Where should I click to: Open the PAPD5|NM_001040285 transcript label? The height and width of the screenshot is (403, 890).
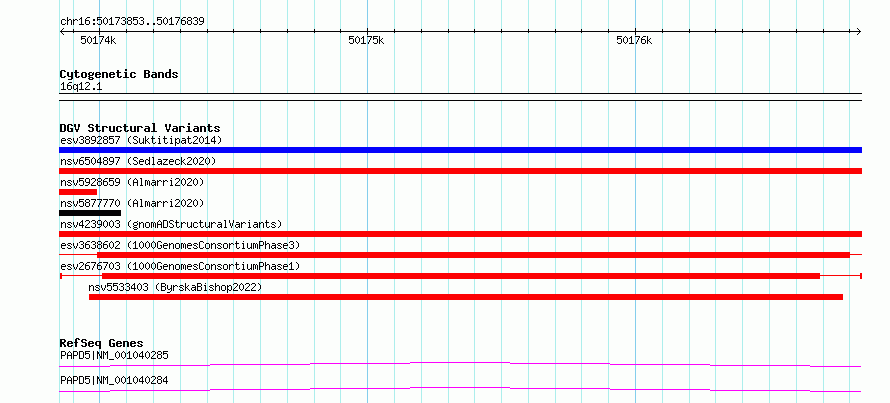pos(114,355)
